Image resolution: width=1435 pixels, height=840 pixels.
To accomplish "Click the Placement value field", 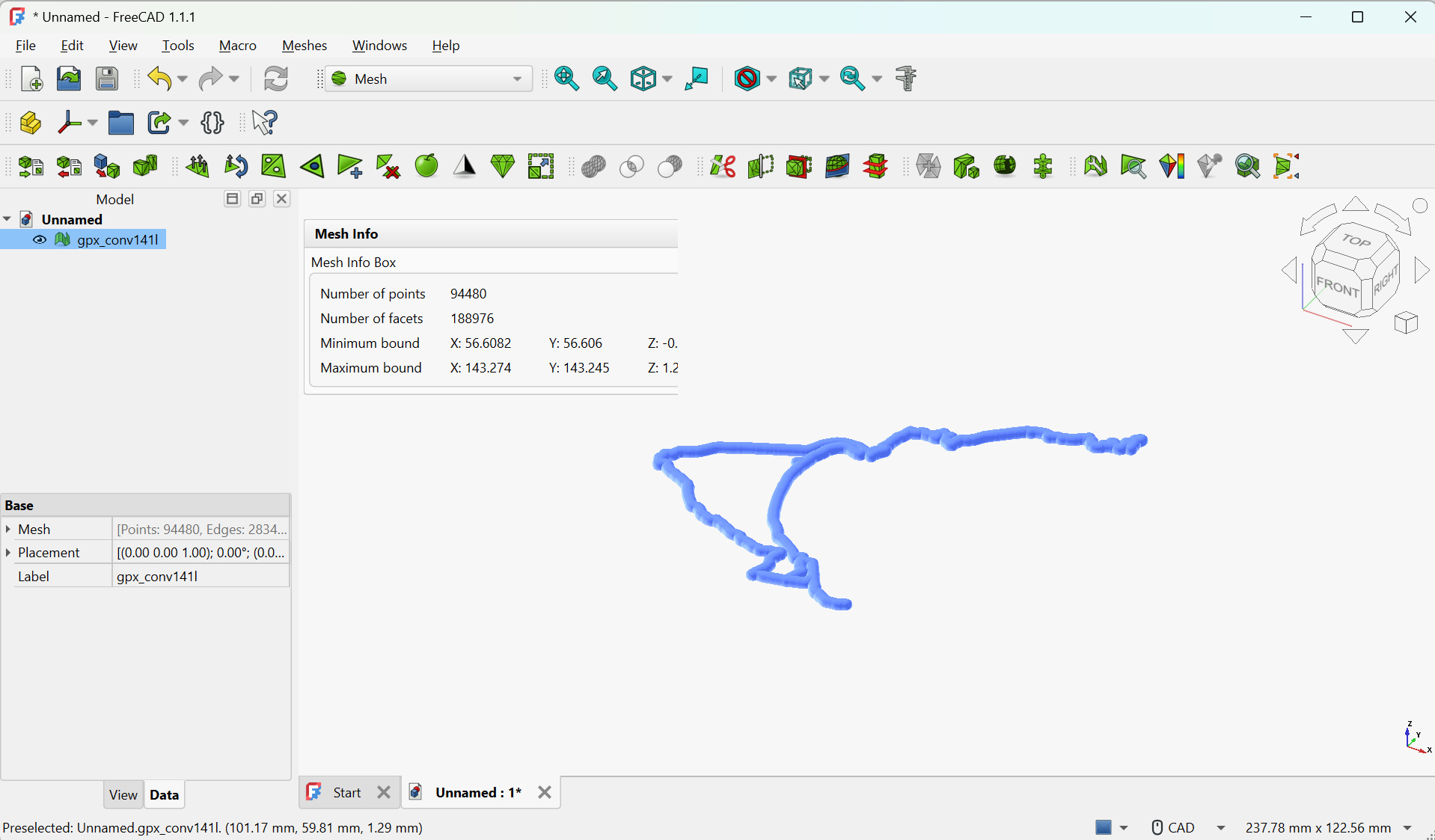I will click(x=201, y=552).
